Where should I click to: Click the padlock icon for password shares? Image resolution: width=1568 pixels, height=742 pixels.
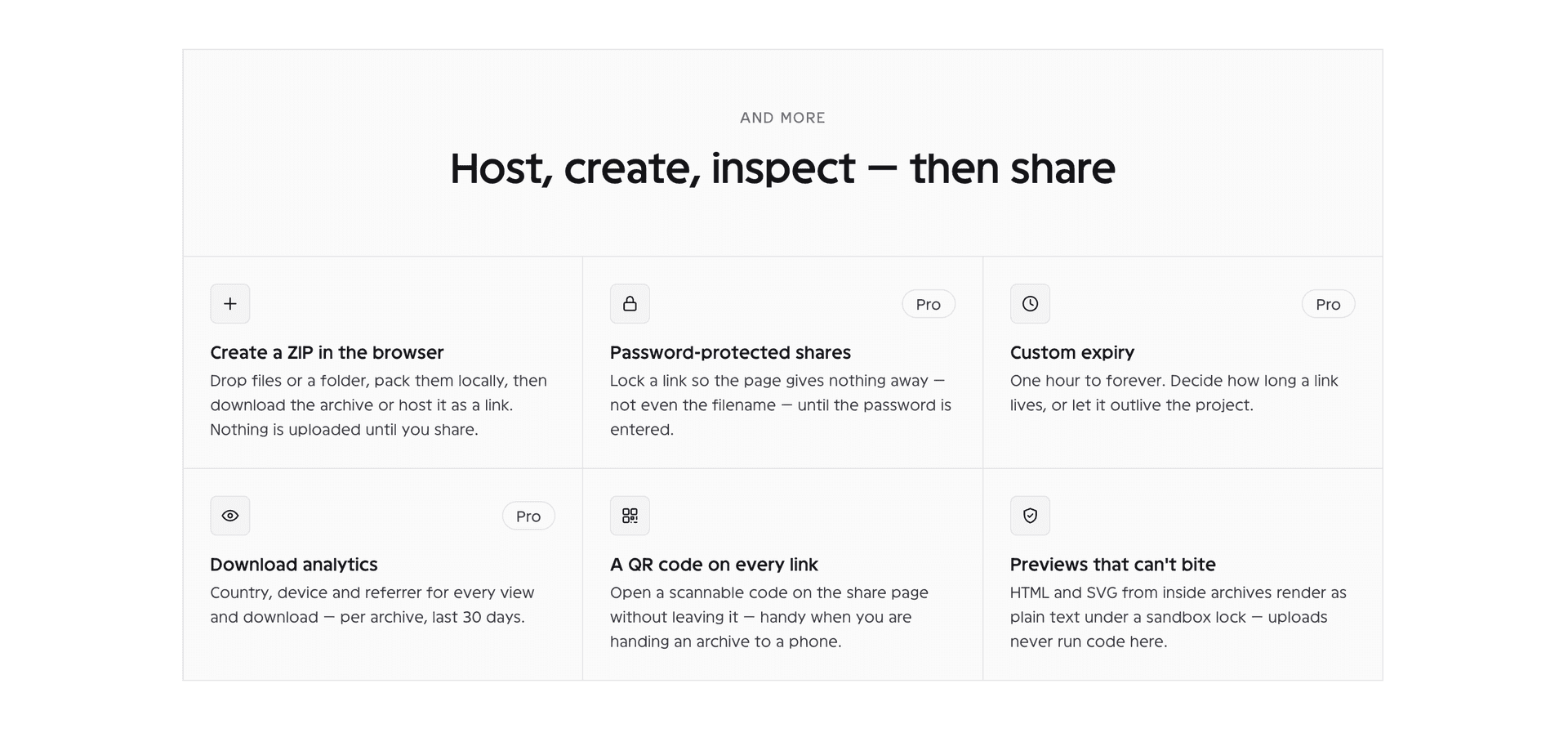point(630,304)
